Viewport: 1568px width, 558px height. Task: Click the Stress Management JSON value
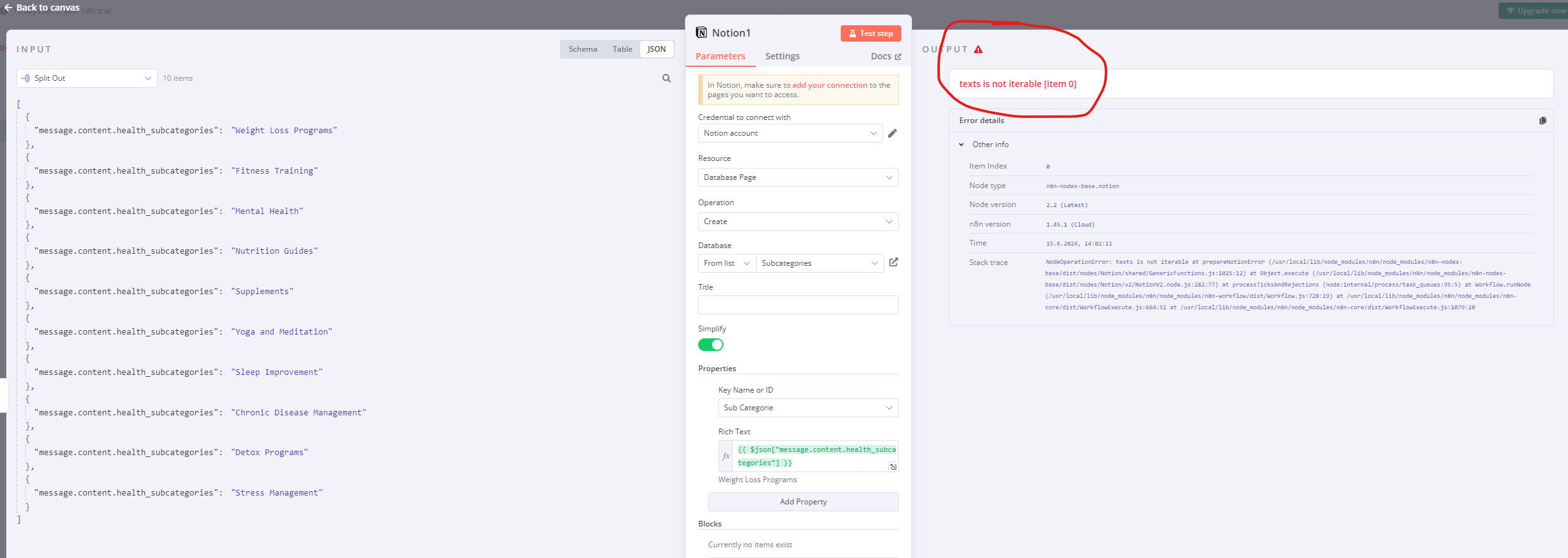pos(276,493)
